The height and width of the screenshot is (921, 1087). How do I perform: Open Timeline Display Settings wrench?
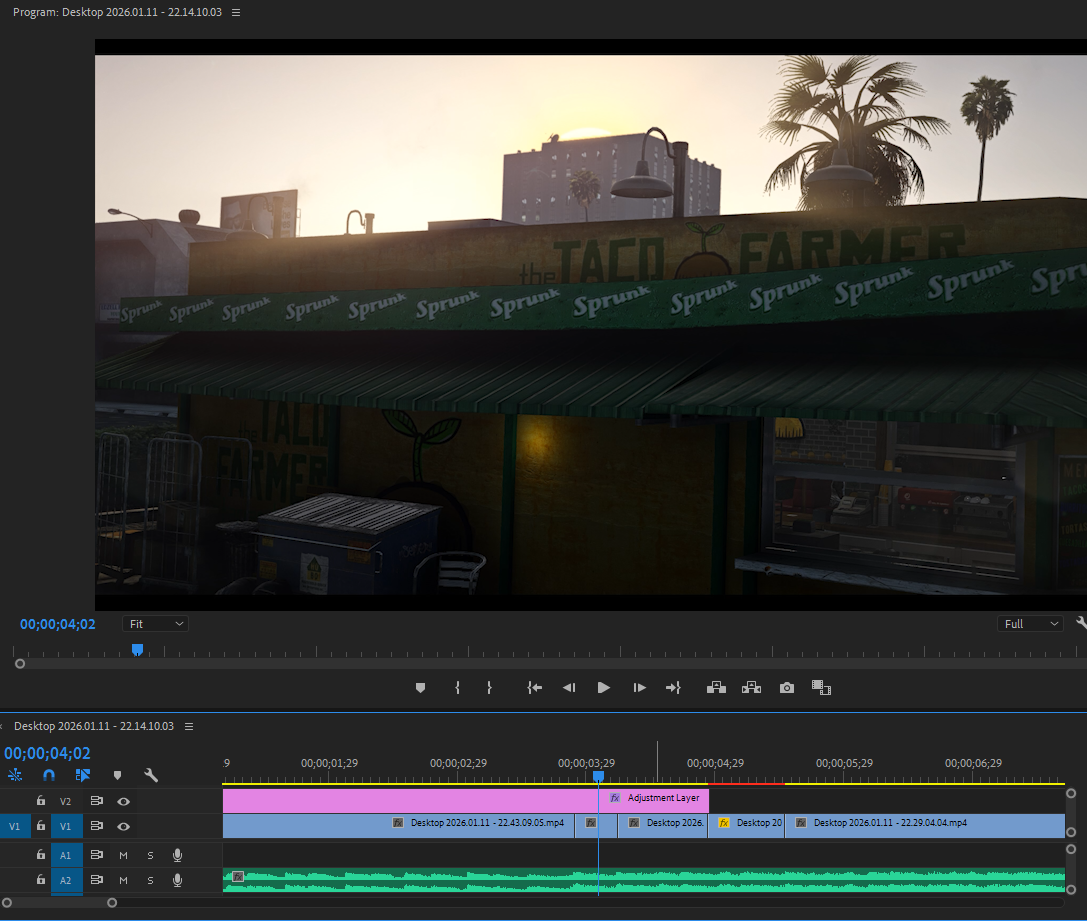(150, 775)
